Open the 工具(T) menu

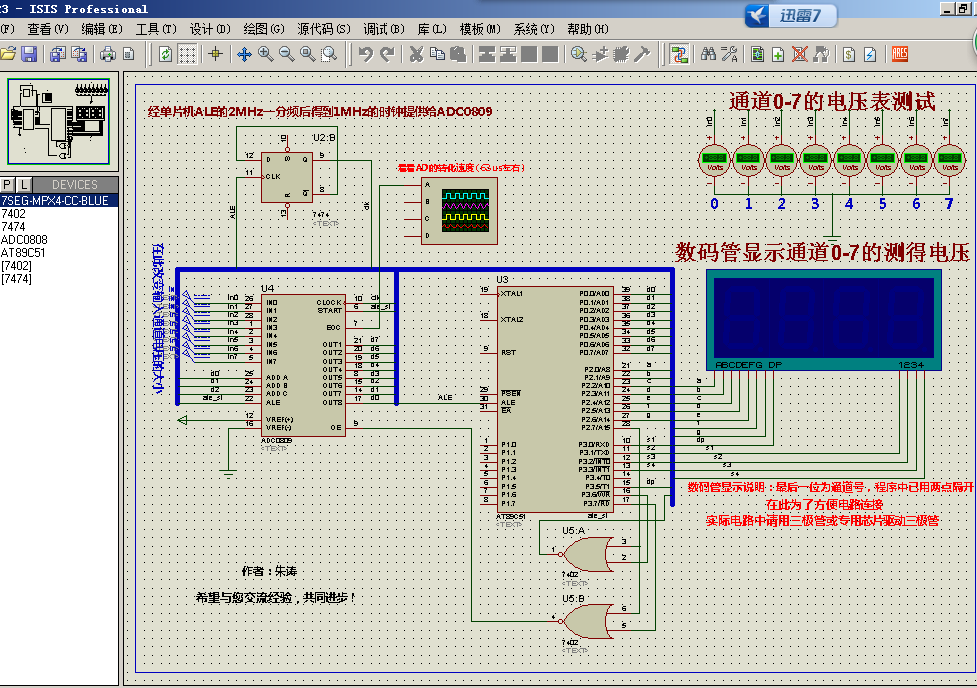156,29
